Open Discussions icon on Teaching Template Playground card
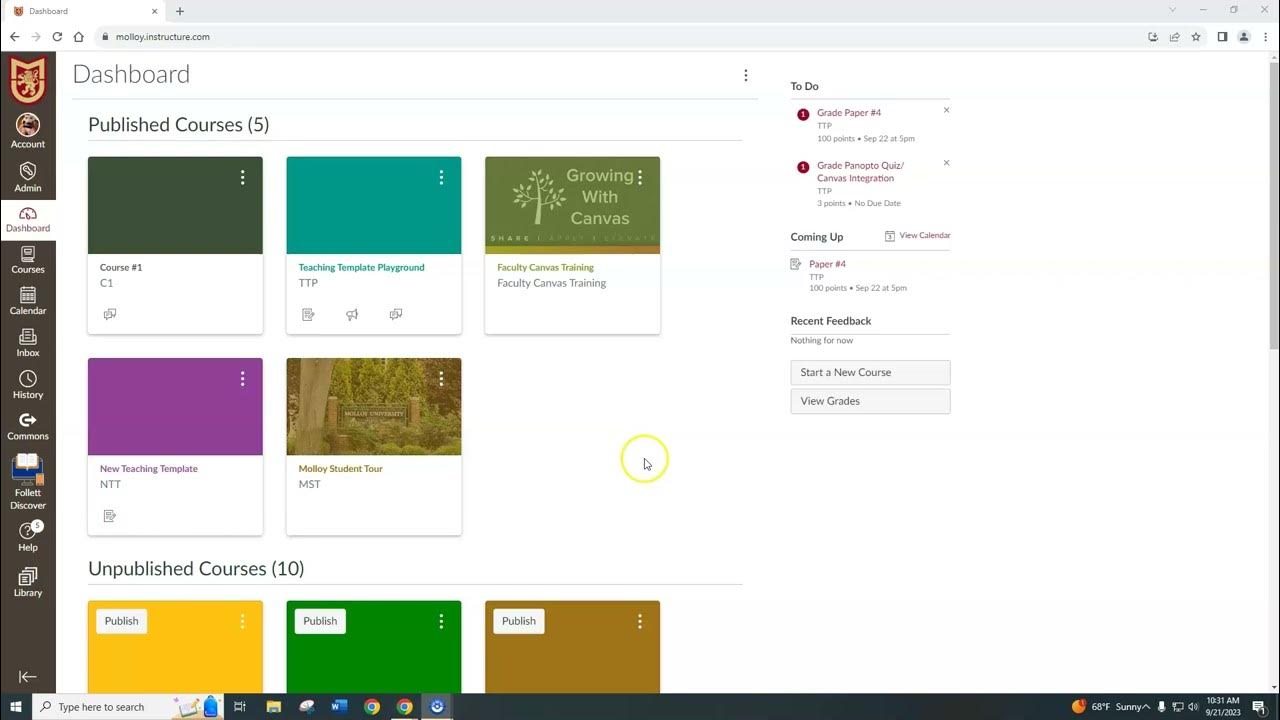Screen dimensions: 1280x720 pyautogui.click(x=396, y=314)
